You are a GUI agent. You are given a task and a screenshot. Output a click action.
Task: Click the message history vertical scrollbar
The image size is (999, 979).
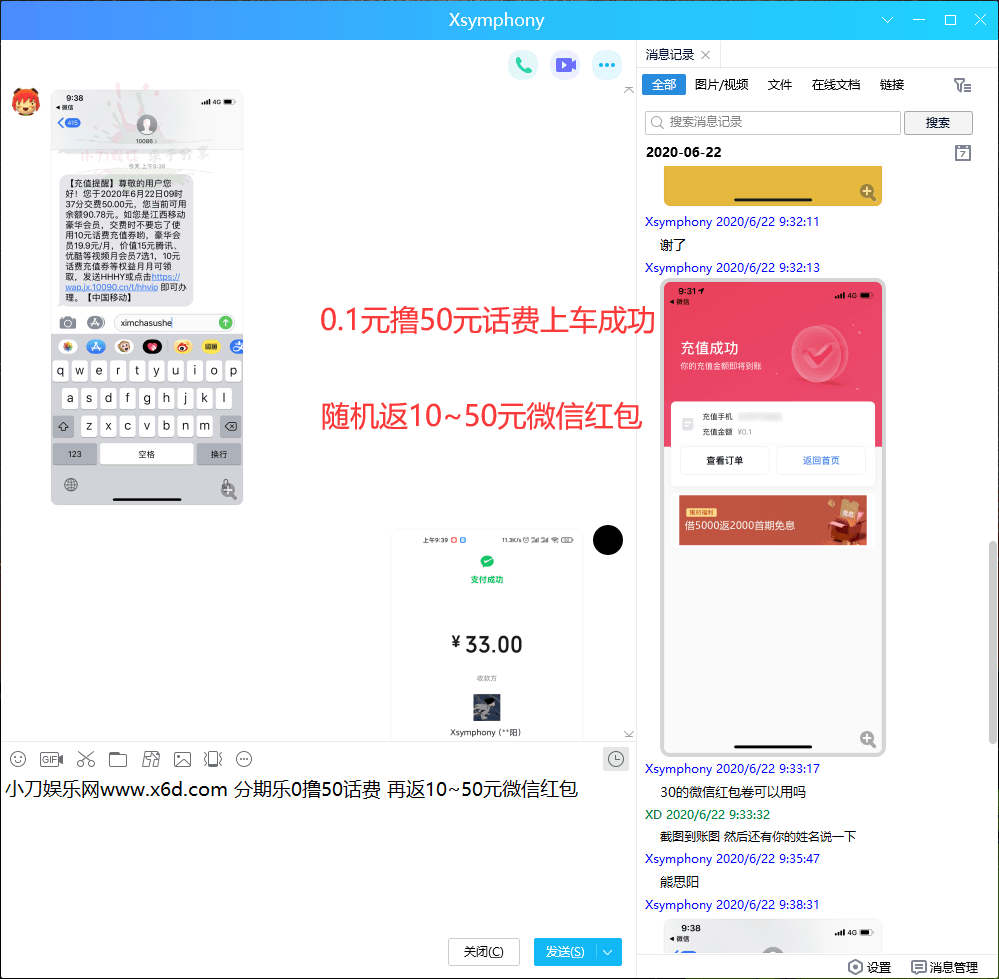coord(992,643)
